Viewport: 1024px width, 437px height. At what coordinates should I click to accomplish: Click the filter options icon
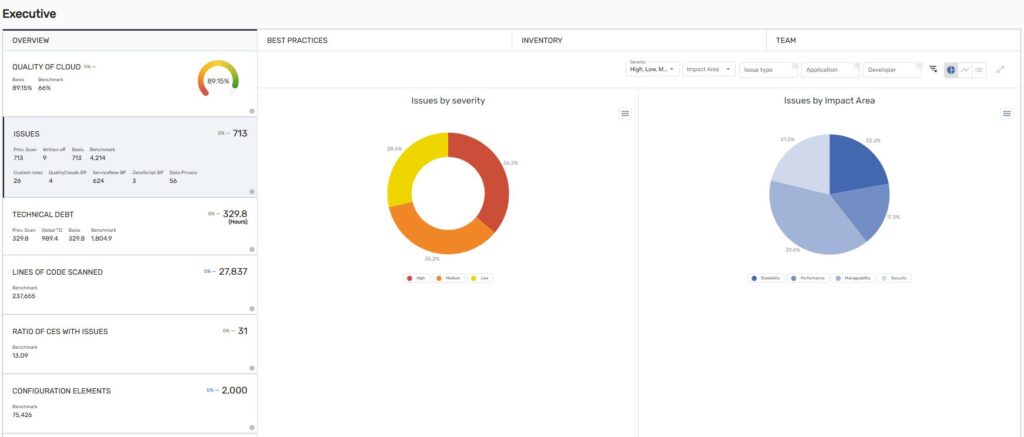coord(933,69)
